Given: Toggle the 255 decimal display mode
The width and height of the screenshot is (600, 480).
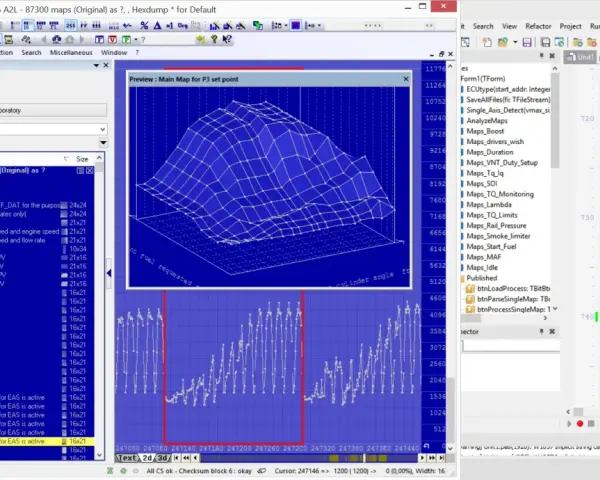Looking at the screenshot, I should [70, 26].
